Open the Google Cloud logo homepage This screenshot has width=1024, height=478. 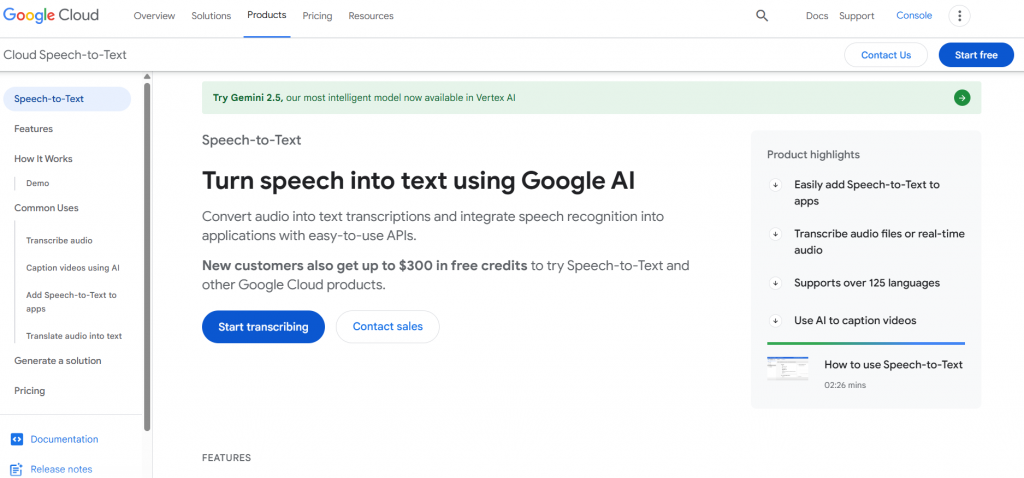pos(51,15)
